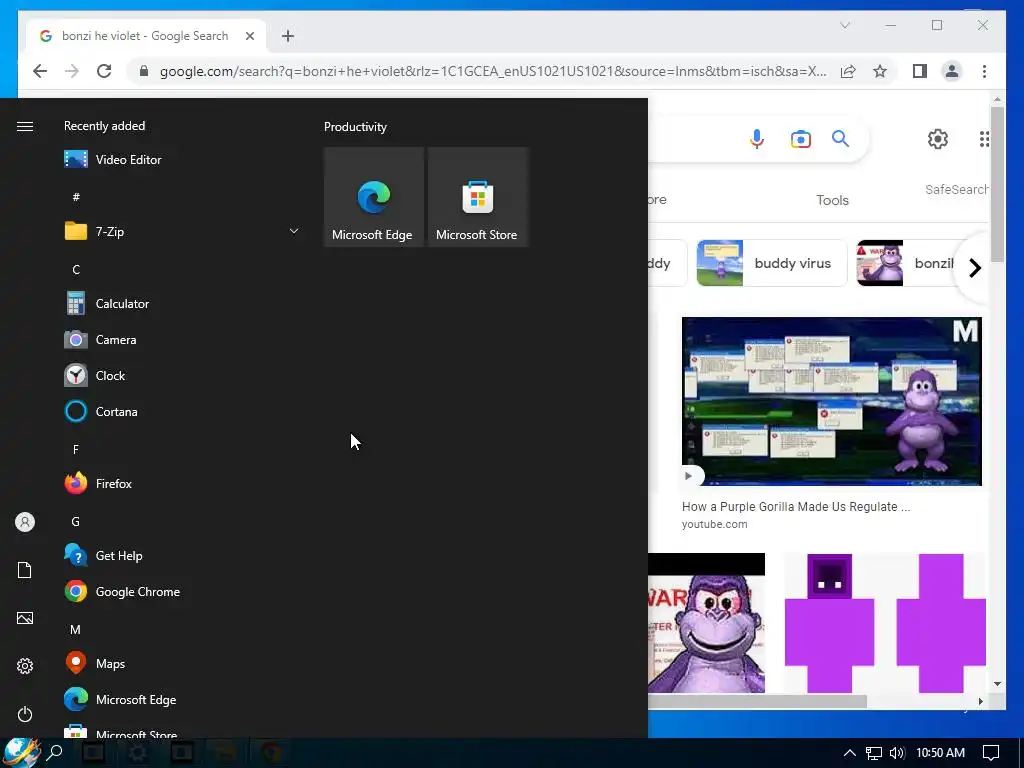
Task: Open the angry Bonzi warning image
Action: pyautogui.click(x=707, y=623)
